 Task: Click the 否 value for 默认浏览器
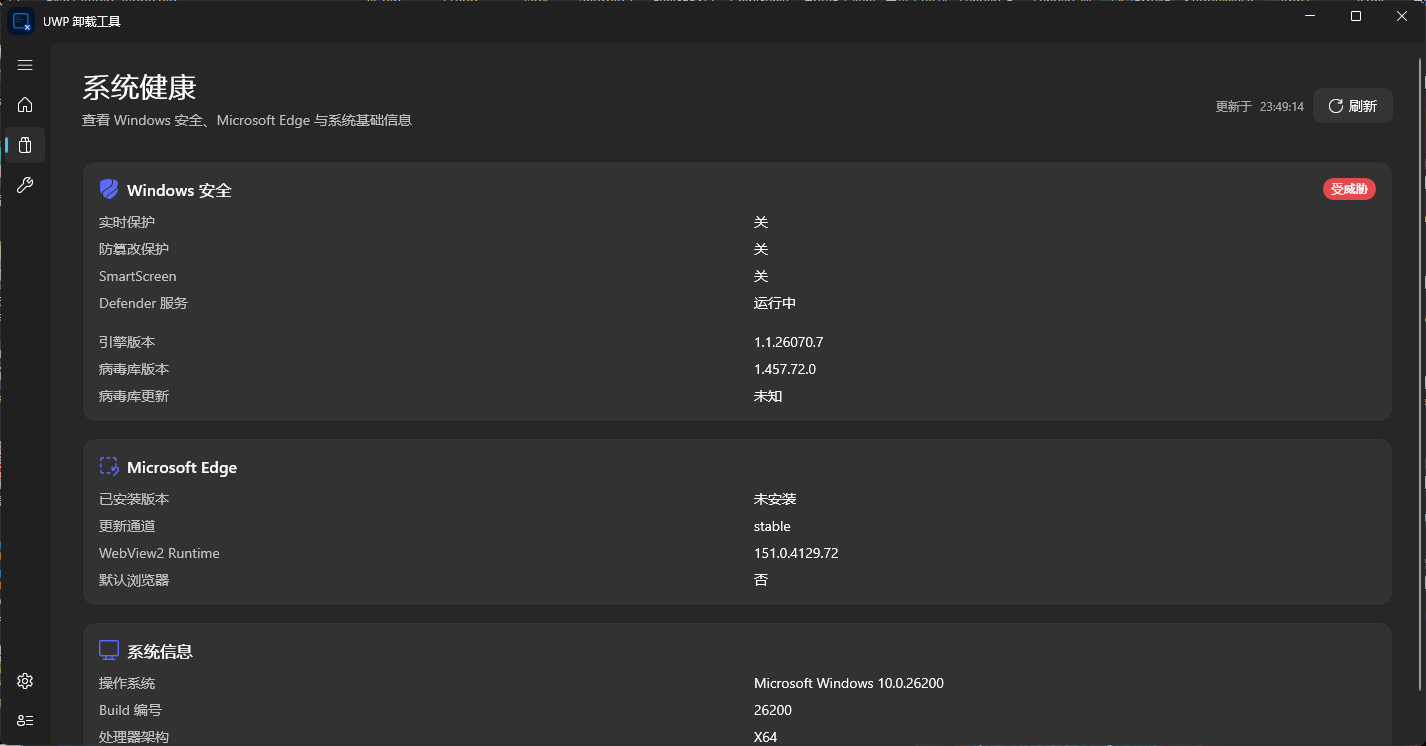tap(761, 580)
